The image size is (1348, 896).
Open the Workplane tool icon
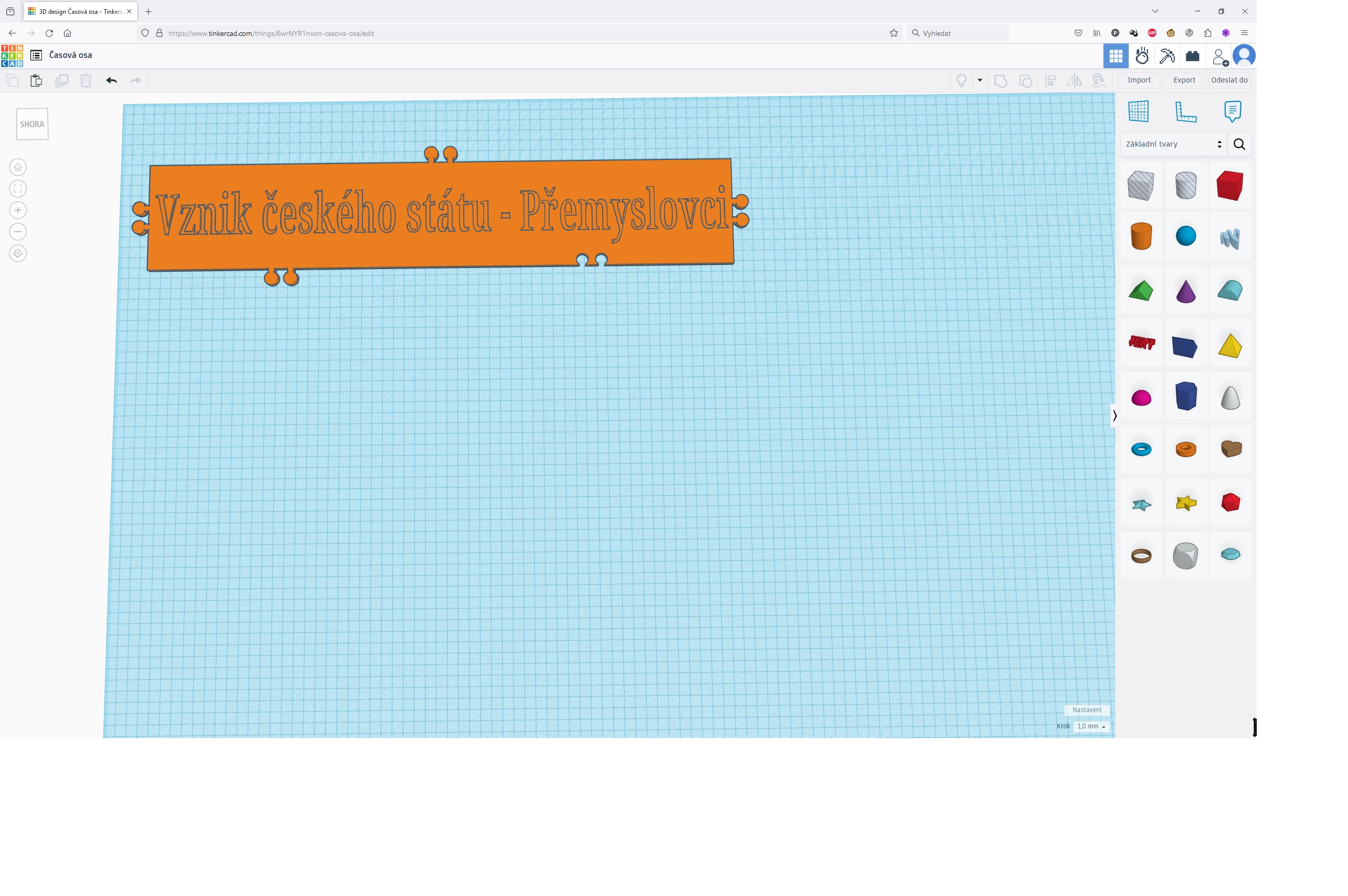(1138, 111)
